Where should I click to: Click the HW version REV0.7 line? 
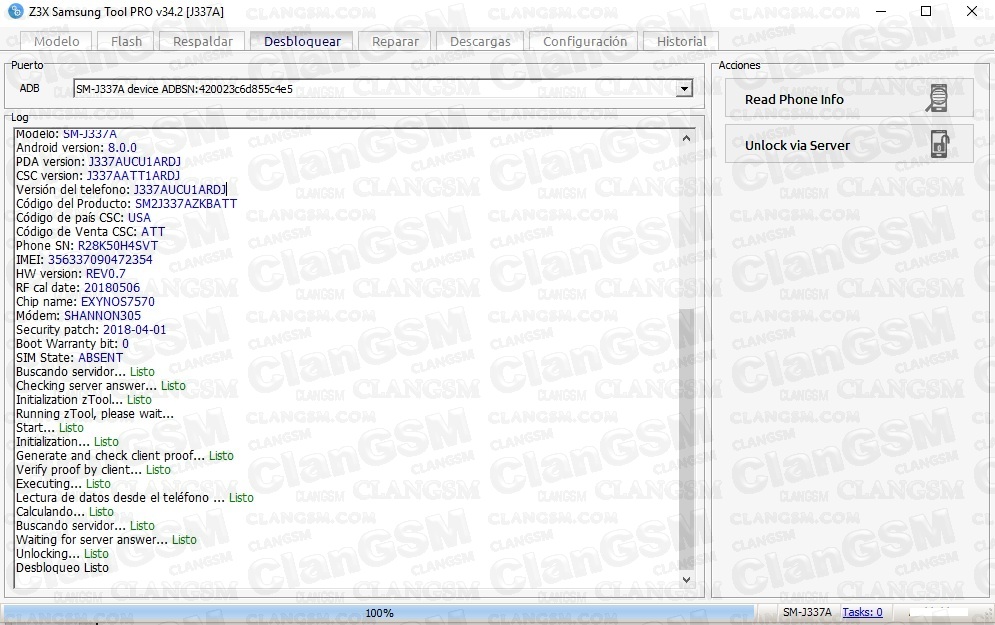pyautogui.click(x=70, y=273)
